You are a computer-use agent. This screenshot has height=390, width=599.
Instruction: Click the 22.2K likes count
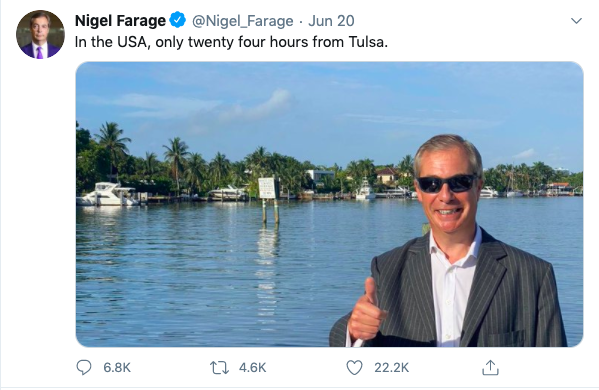392,367
